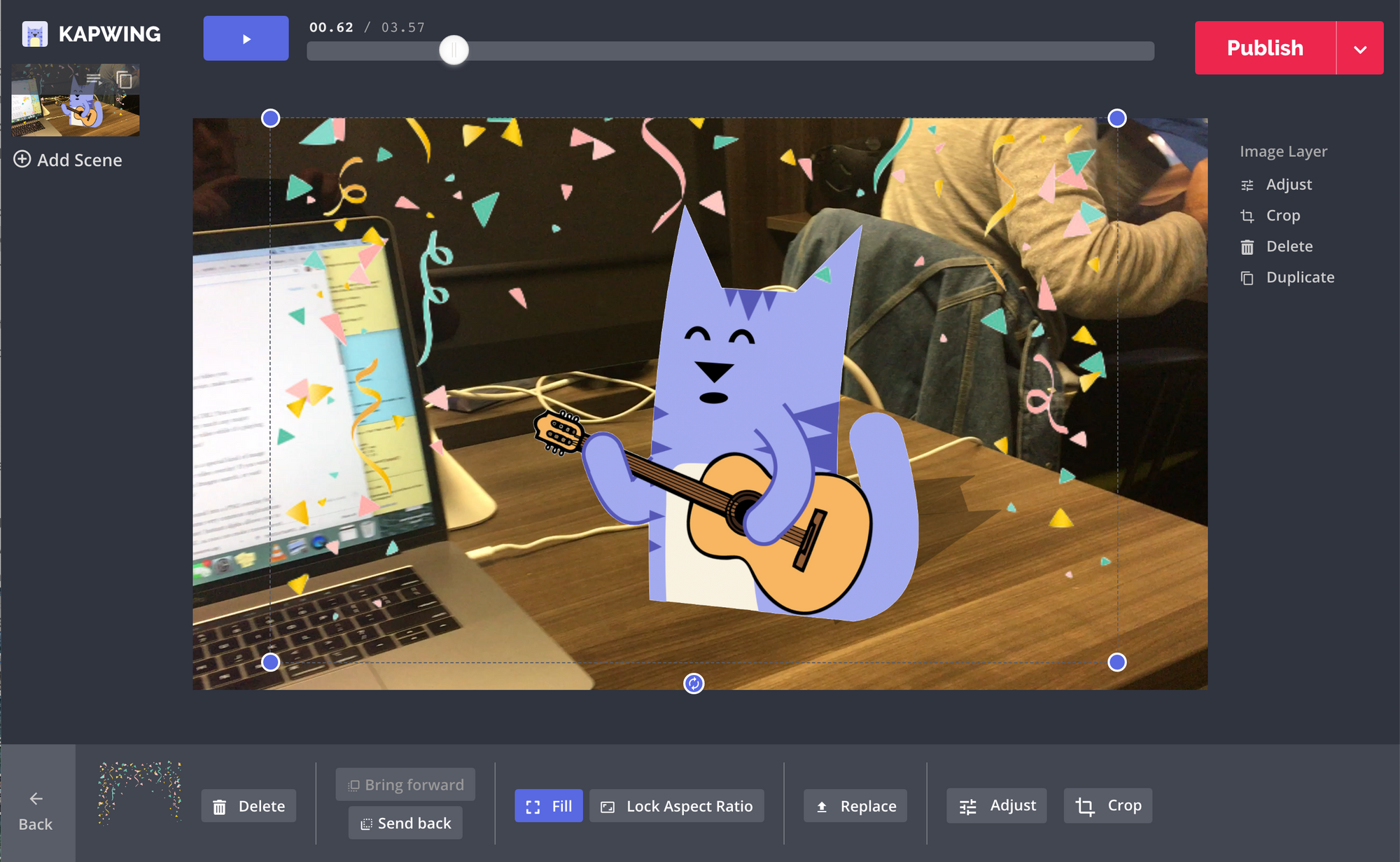Open Adjust from the right sidebar
This screenshot has width=1400, height=862.
(x=1288, y=185)
